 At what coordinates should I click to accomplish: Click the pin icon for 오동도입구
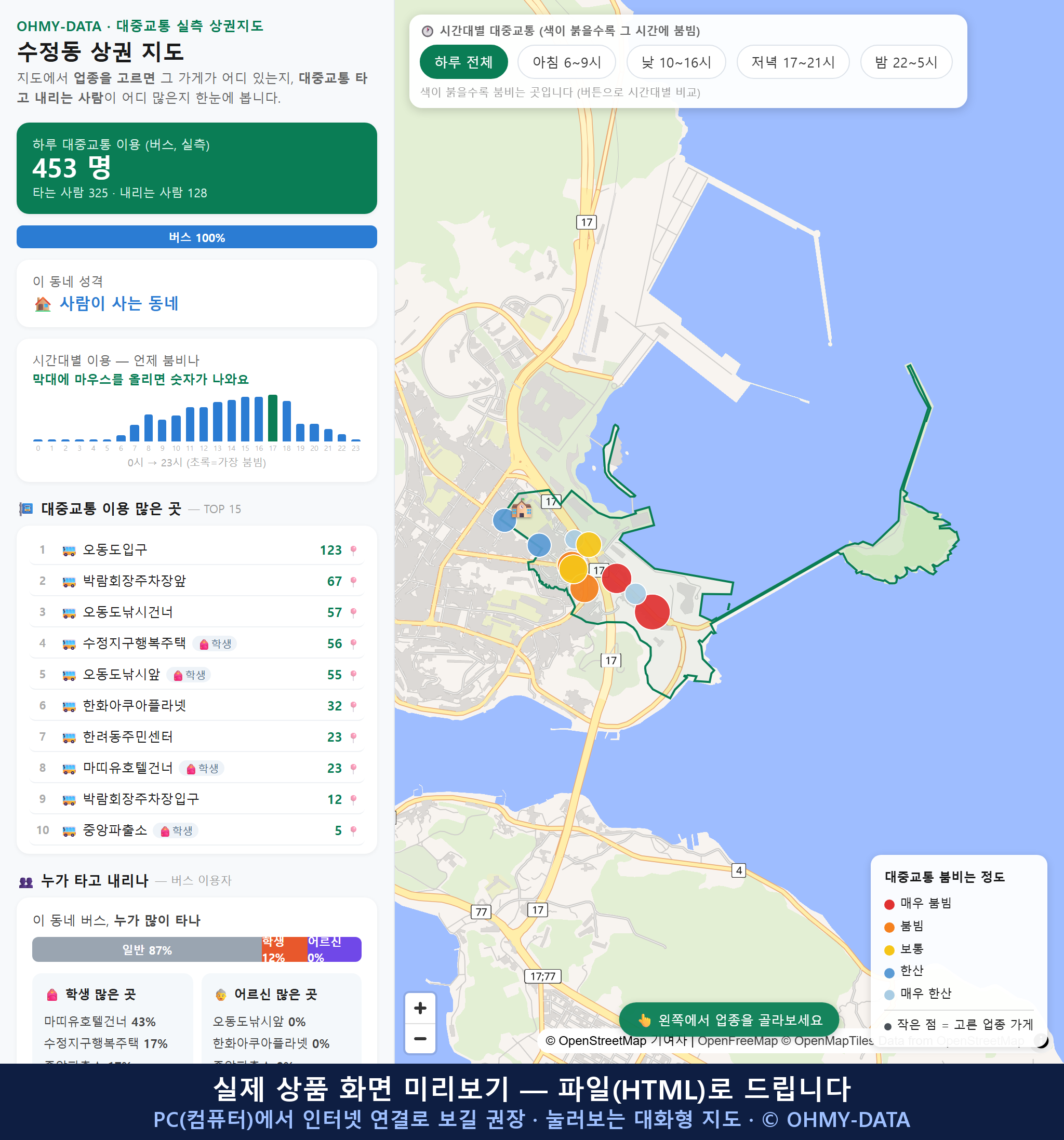(353, 550)
